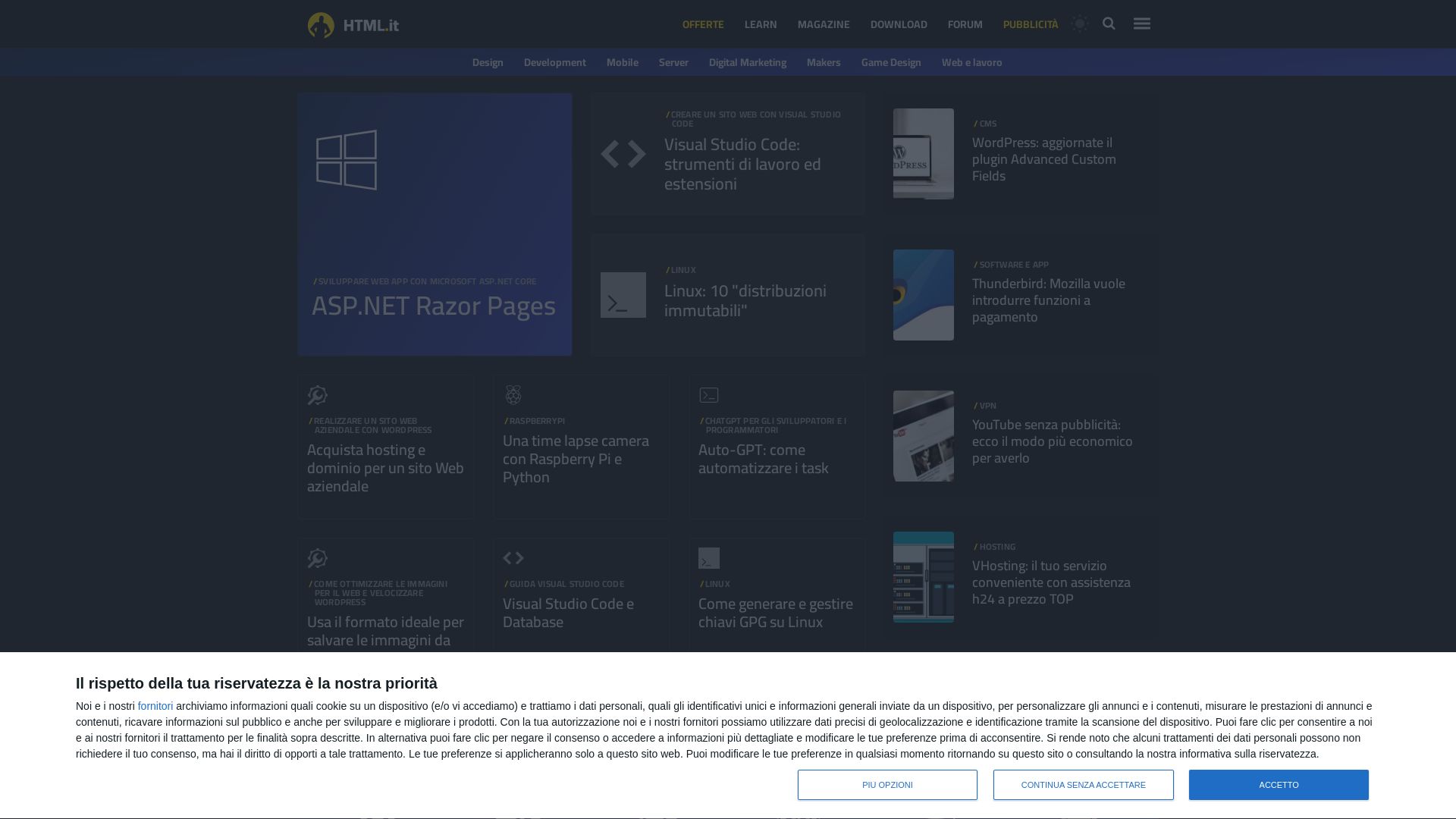Click the HTML.it site name text
Image resolution: width=1456 pixels, height=819 pixels.
coord(371,25)
